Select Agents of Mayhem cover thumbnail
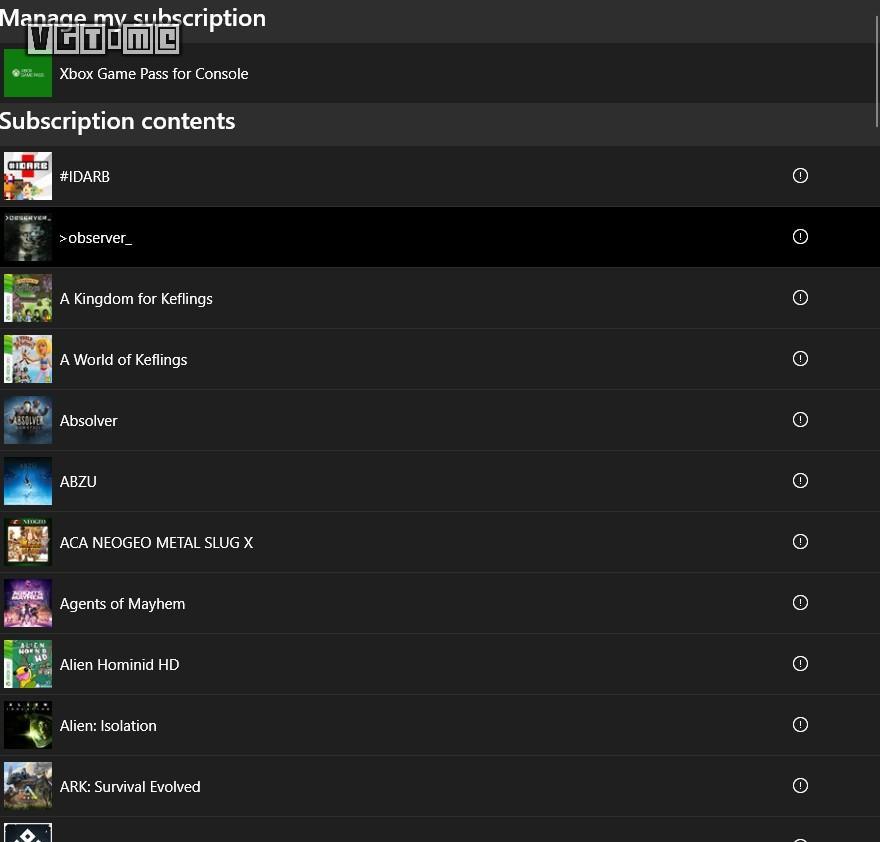Screen dimensions: 880x842 click(28, 603)
